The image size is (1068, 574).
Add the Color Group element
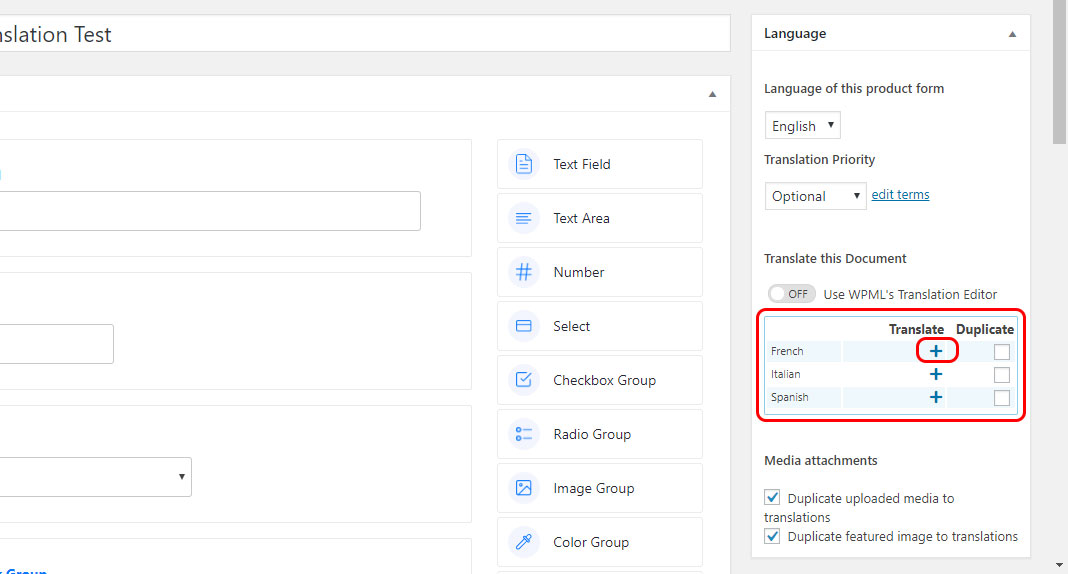(599, 542)
